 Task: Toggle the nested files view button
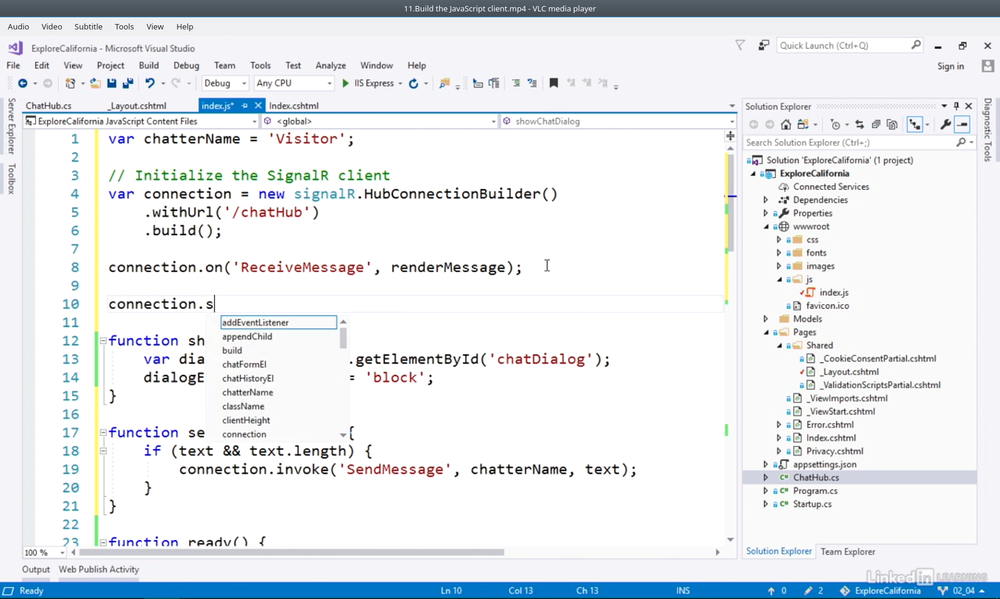915,124
